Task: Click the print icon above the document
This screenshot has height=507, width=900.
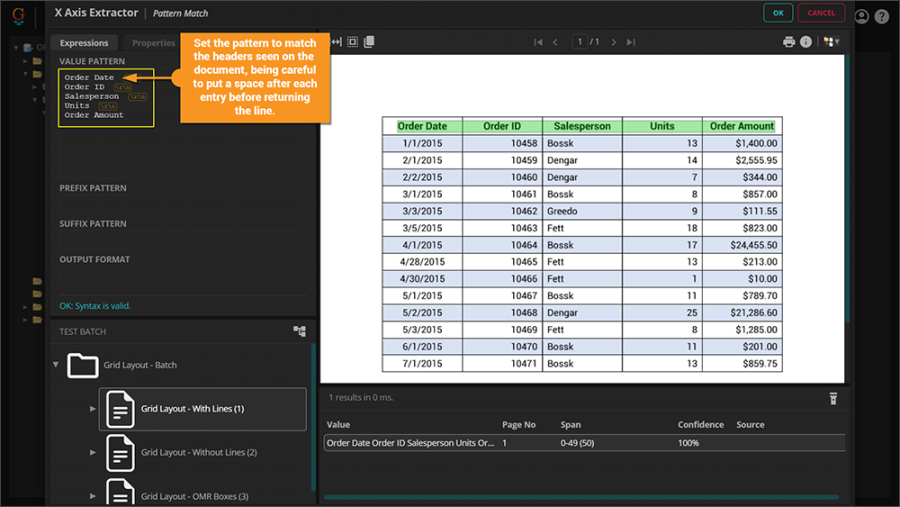Action: (789, 42)
